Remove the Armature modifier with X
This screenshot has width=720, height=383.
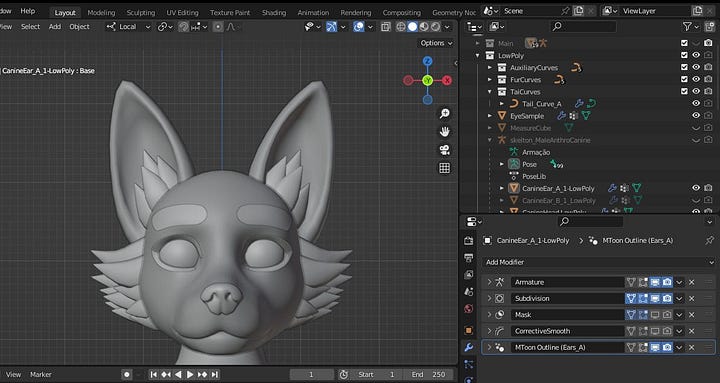(x=692, y=282)
